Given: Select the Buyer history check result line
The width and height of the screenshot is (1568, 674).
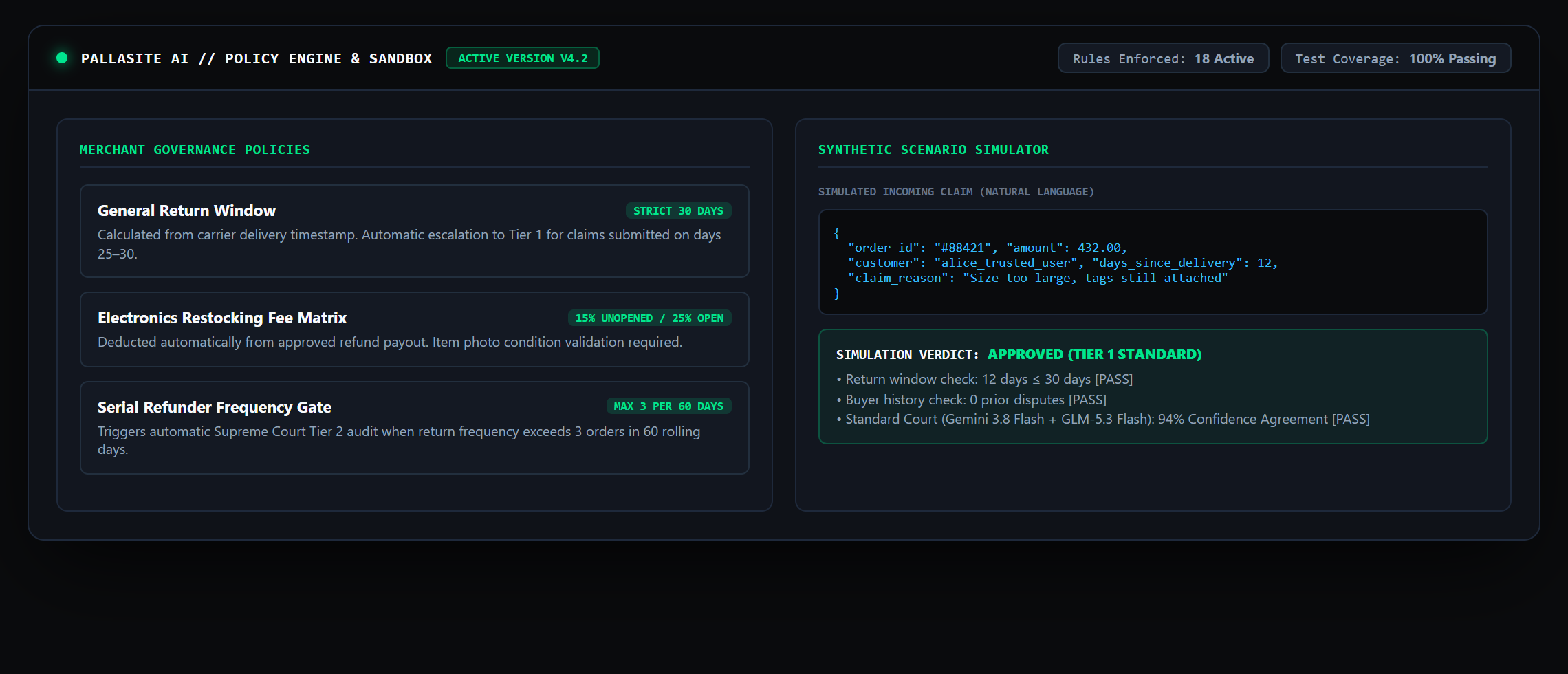Looking at the screenshot, I should coord(972,400).
